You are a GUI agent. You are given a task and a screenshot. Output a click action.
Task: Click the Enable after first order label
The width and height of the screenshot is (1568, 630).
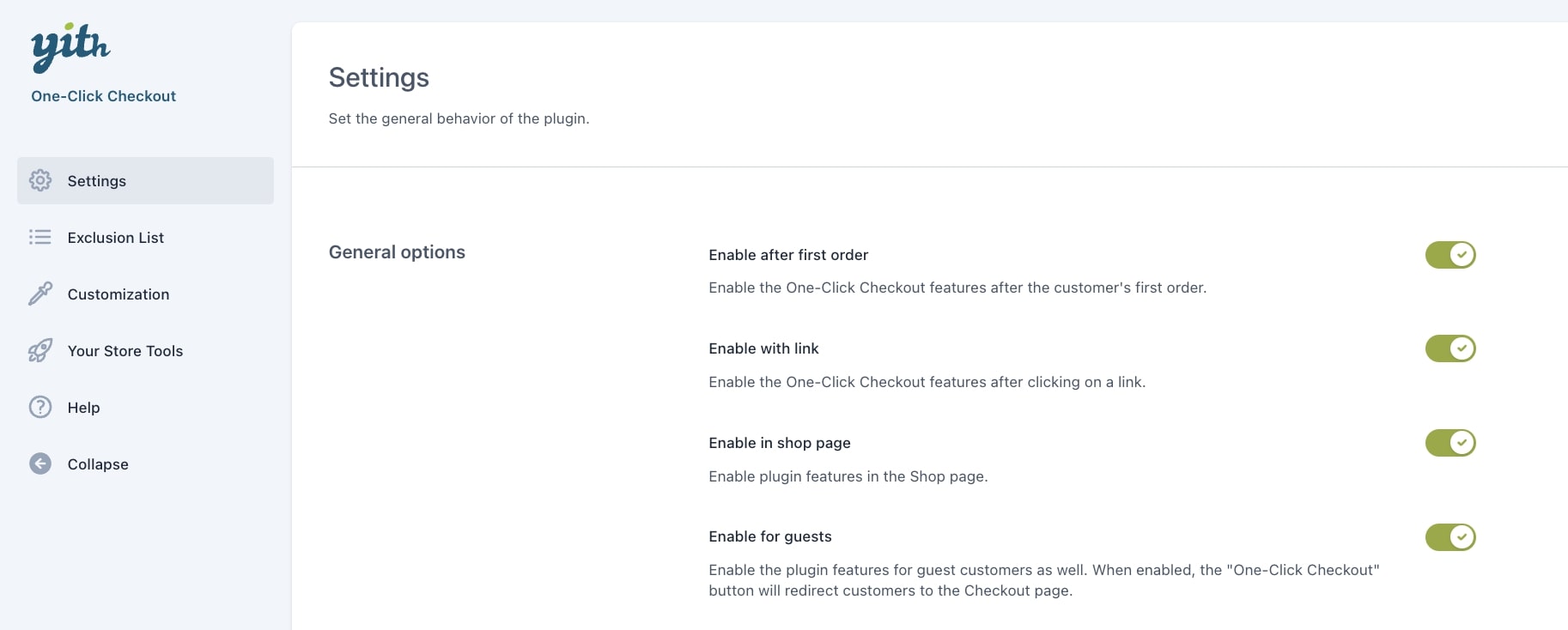788,255
